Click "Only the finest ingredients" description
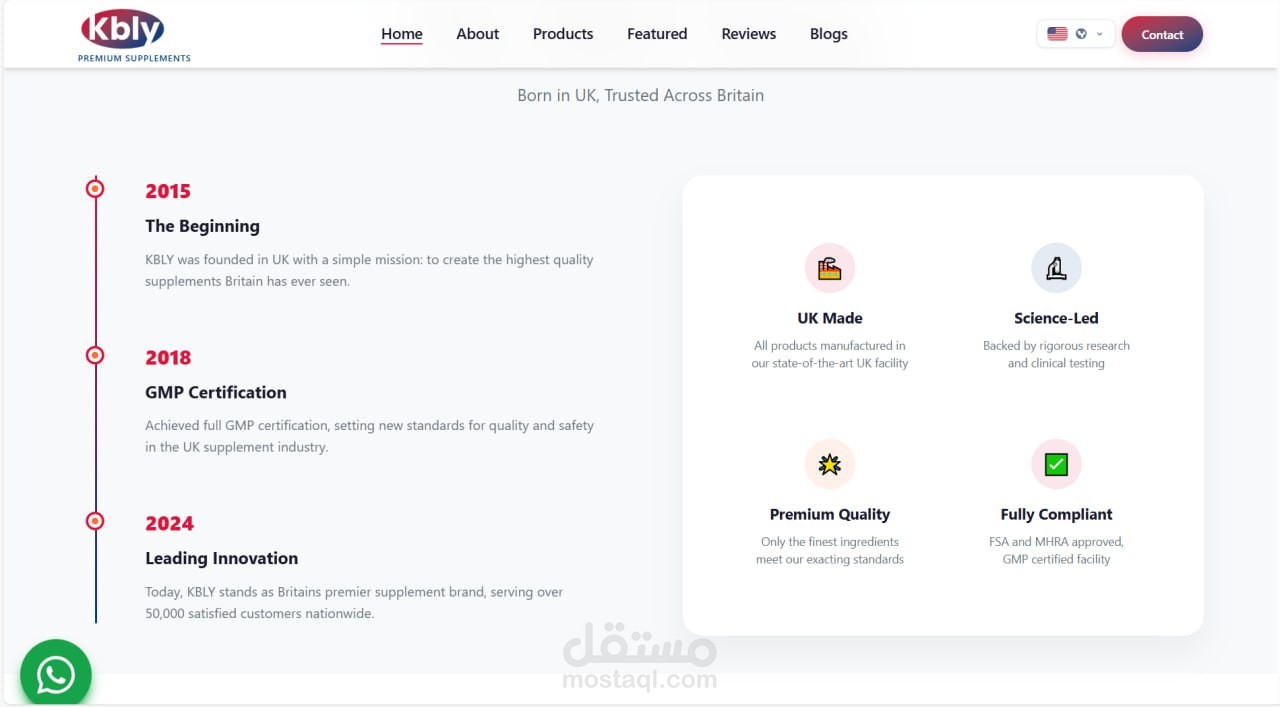1280x707 pixels. [x=830, y=550]
